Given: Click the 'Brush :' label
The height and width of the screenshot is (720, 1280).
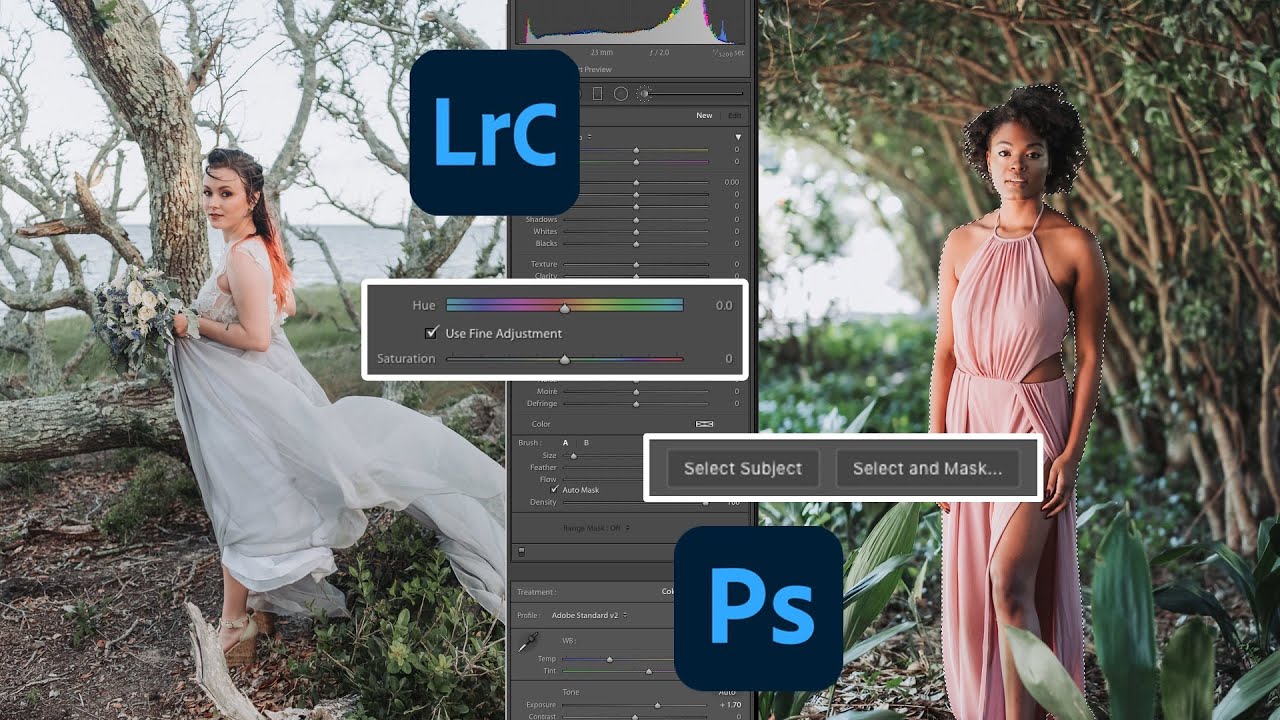Looking at the screenshot, I should coord(530,442).
